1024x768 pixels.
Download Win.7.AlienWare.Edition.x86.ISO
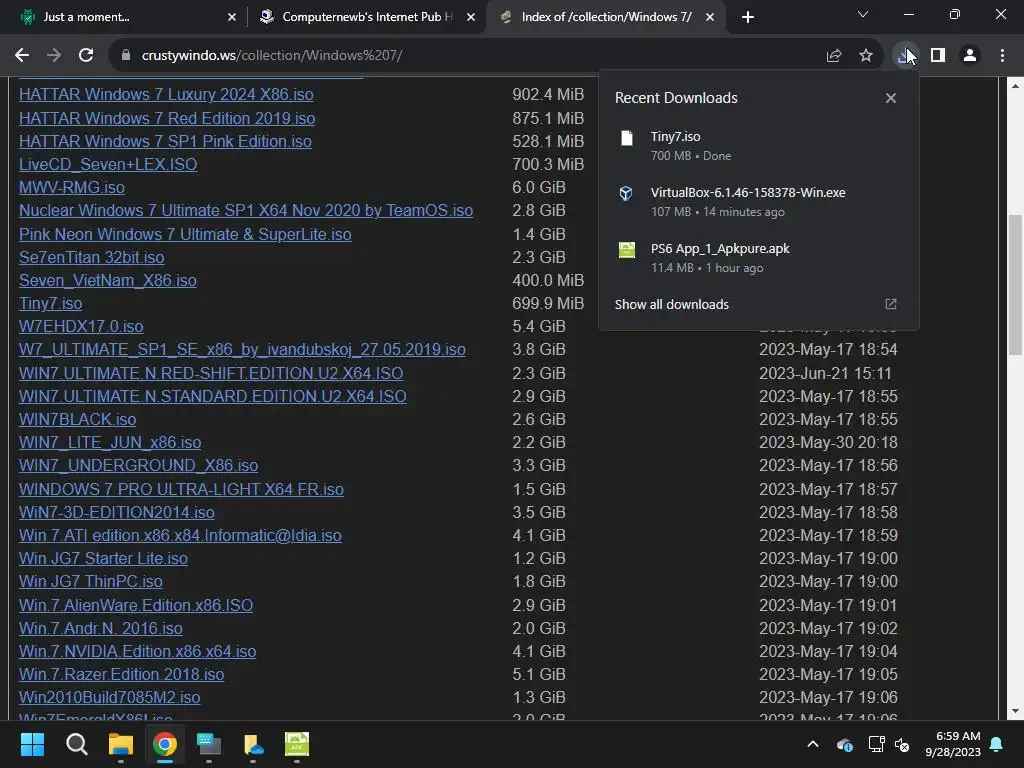136,605
